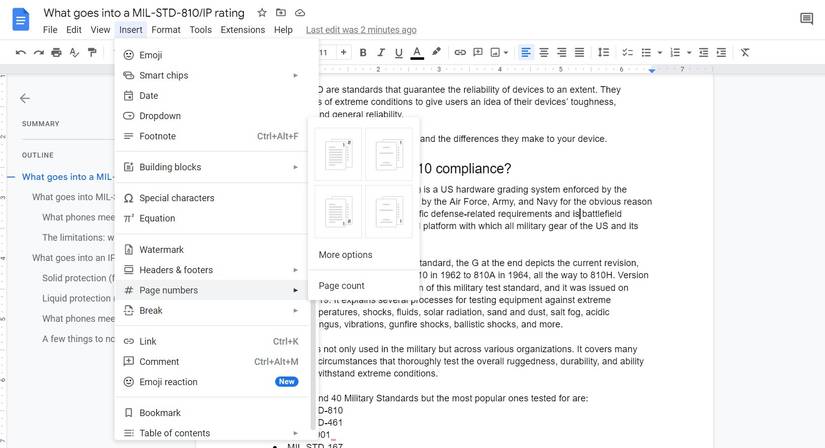Add comment from toolbar
Viewport: 825px width, 448px height.
point(478,53)
